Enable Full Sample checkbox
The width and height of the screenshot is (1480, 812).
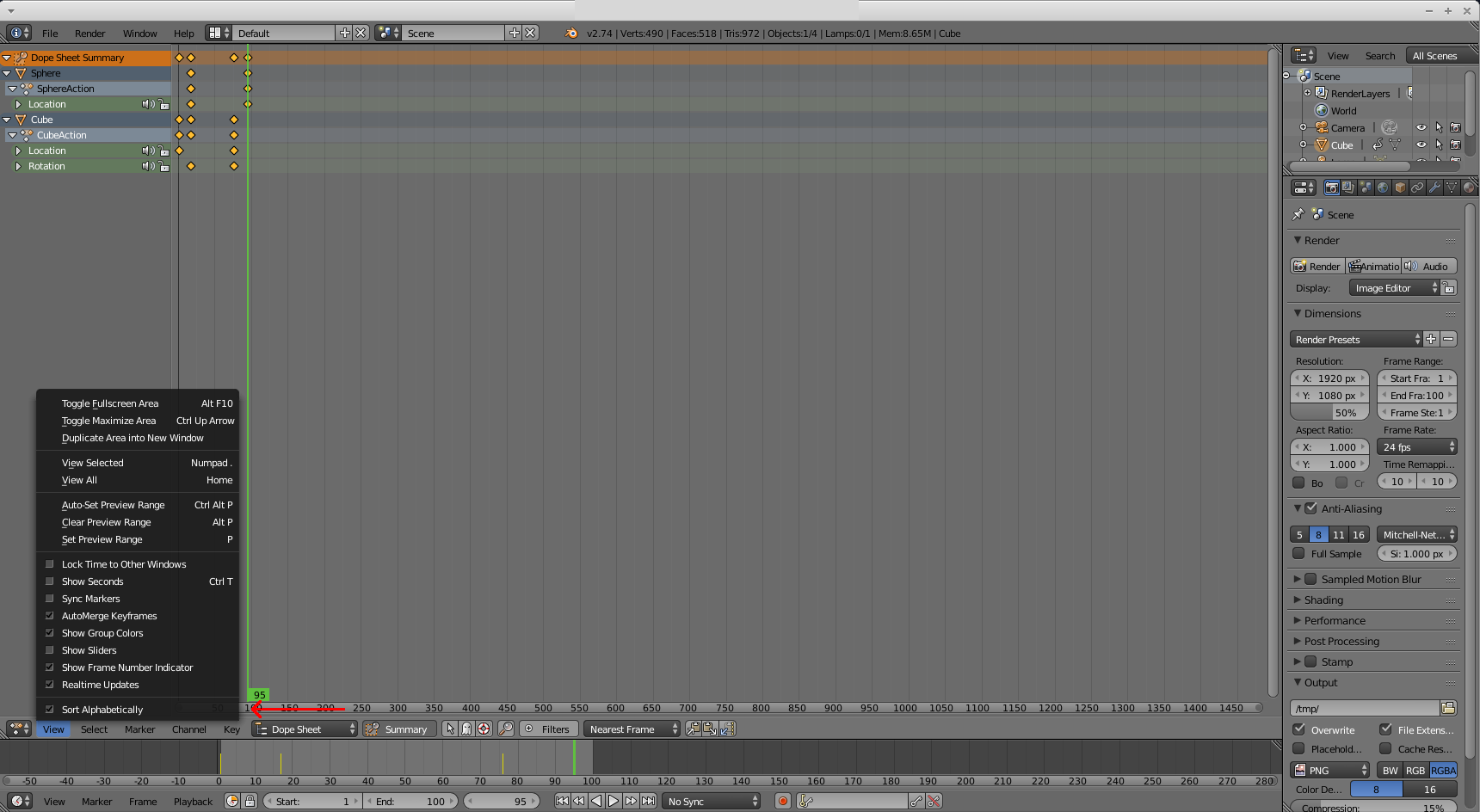coord(1299,553)
